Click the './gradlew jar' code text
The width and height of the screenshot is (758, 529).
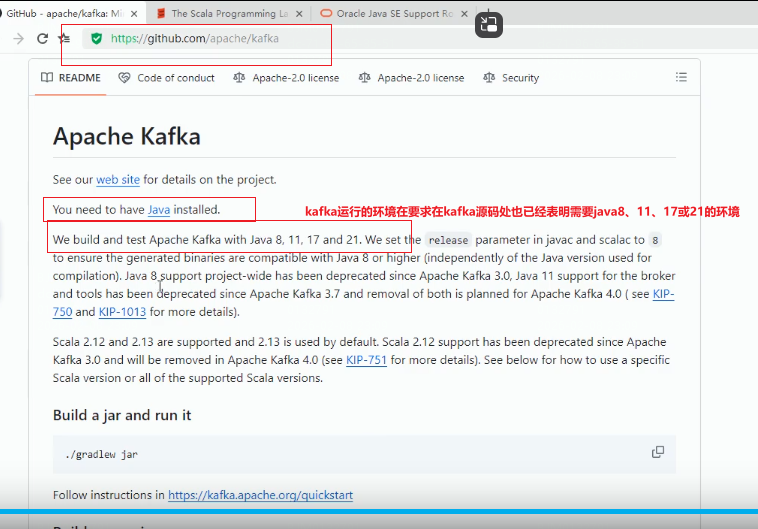(x=102, y=455)
